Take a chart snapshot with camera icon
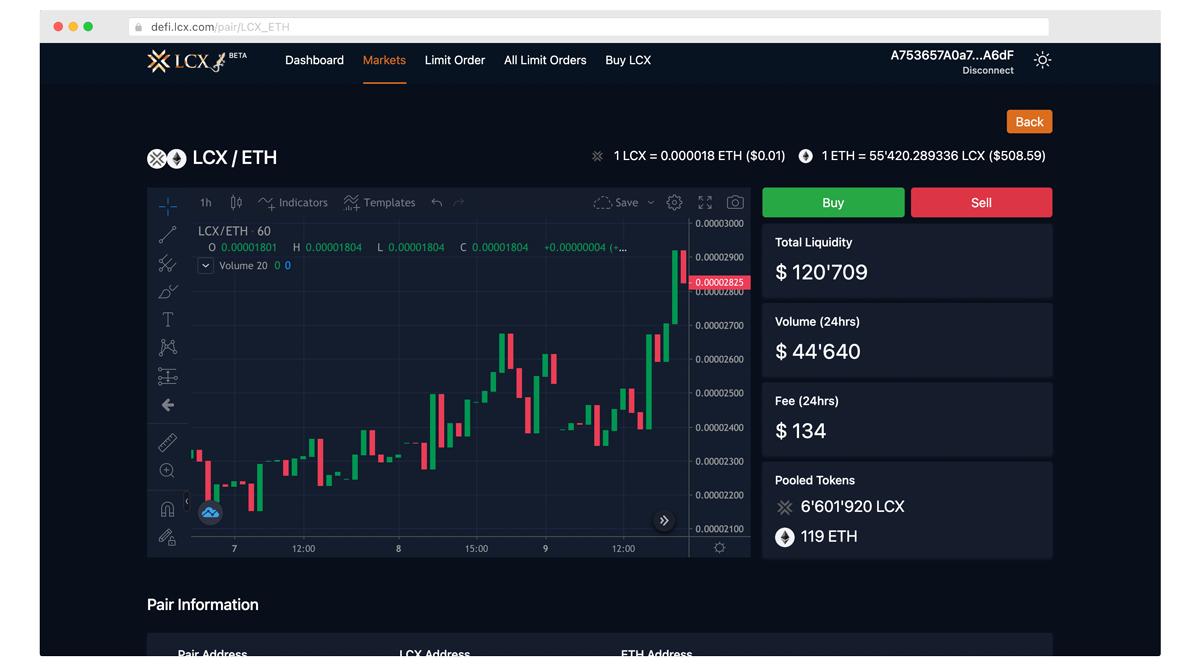1200x666 pixels. (735, 203)
